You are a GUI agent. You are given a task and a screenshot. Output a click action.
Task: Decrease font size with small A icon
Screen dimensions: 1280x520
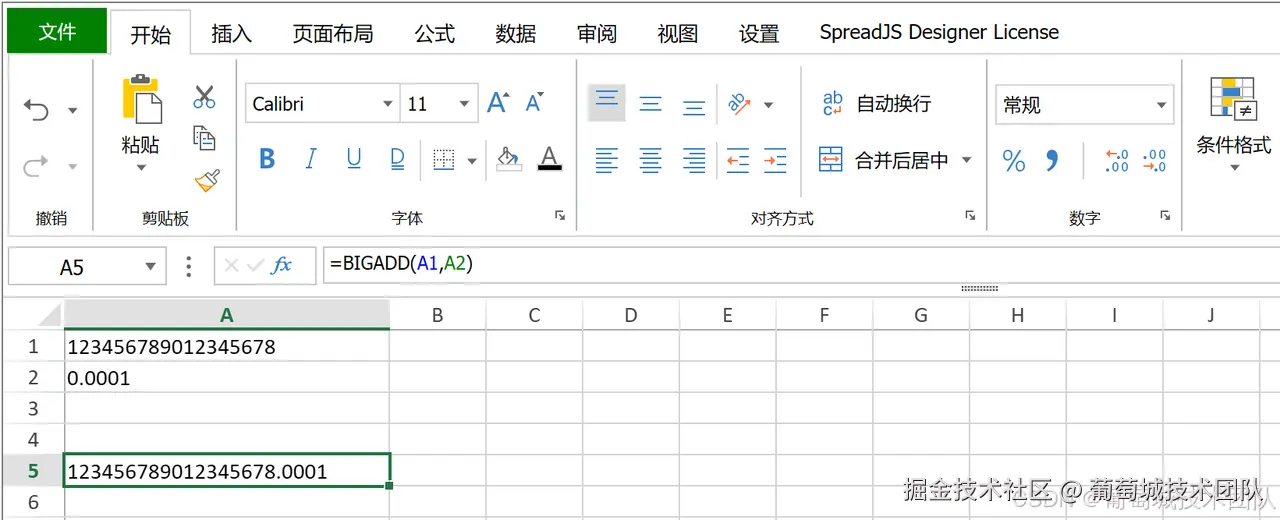pyautogui.click(x=534, y=102)
